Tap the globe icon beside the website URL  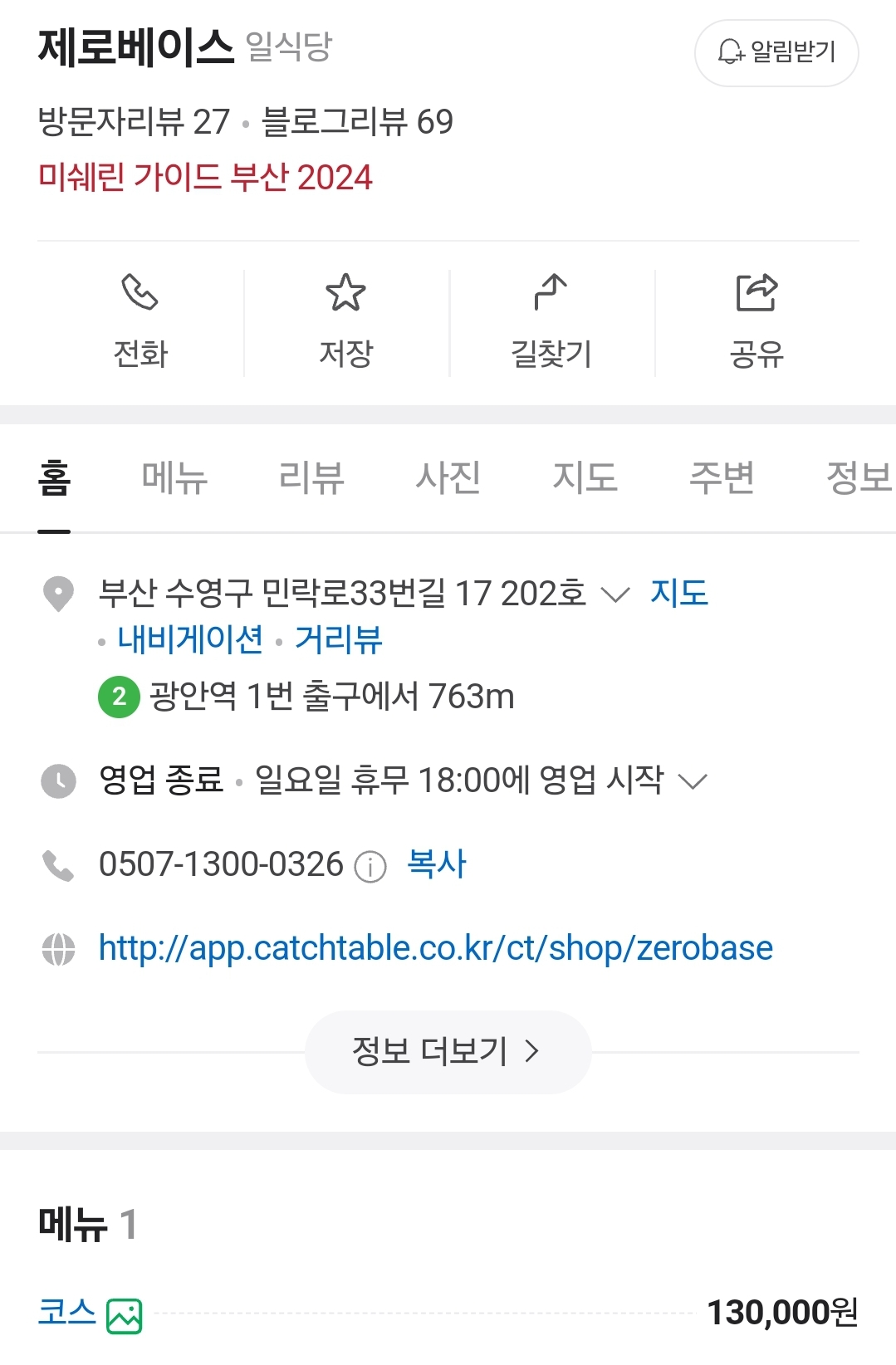click(58, 949)
